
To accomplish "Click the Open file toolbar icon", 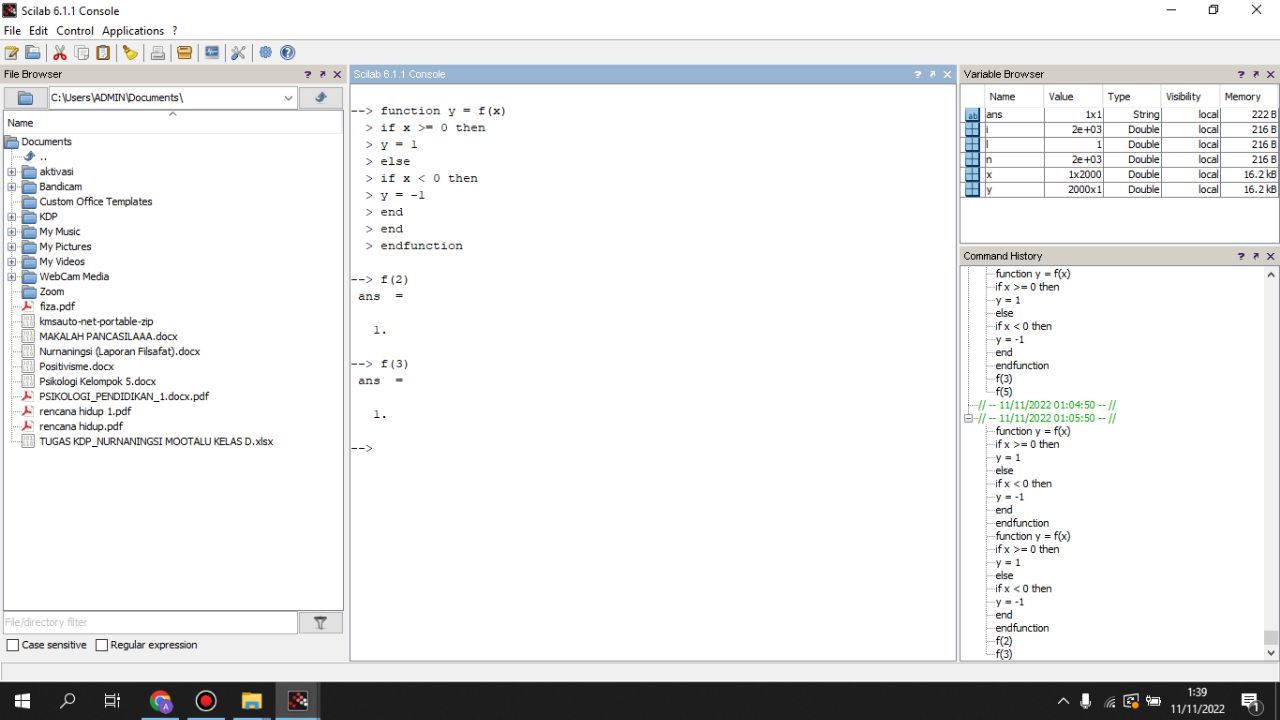I will click(33, 52).
